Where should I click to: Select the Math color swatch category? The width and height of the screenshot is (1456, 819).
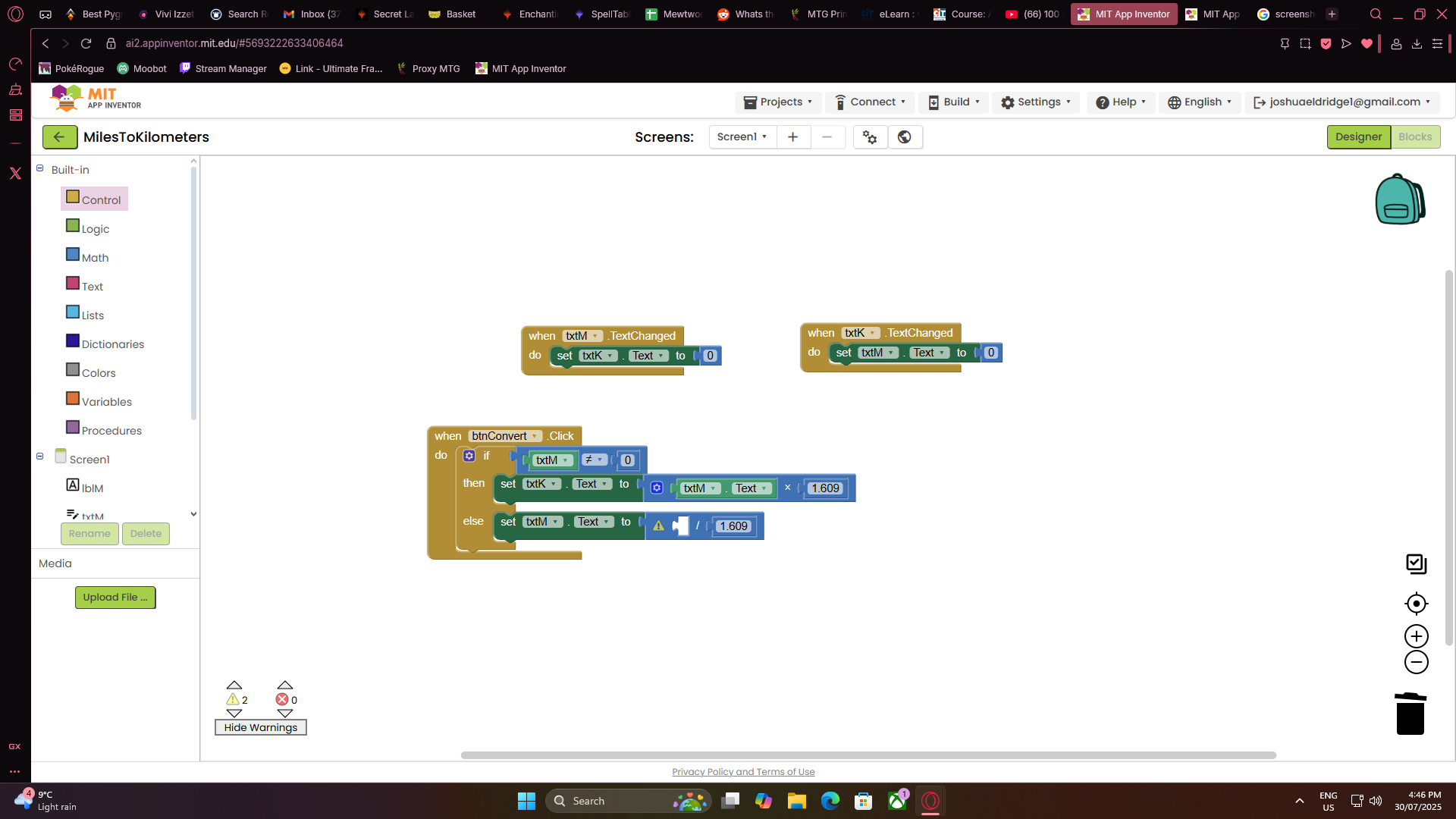click(73, 255)
